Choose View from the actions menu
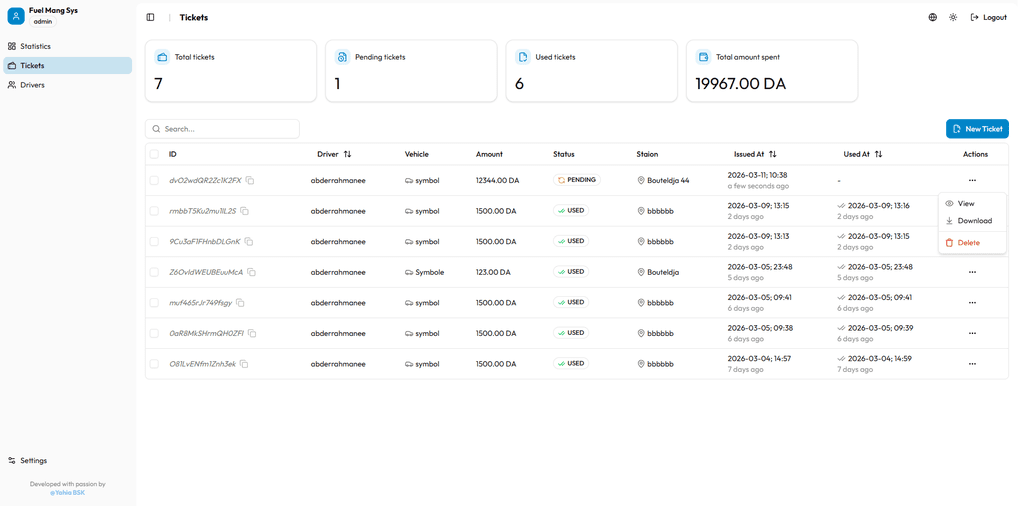 click(x=965, y=204)
